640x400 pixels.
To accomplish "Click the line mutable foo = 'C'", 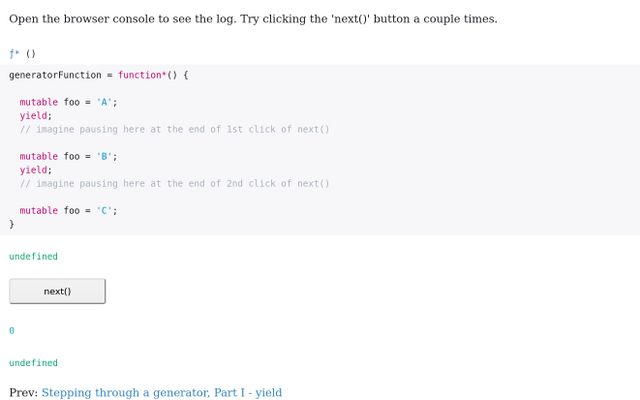I will [x=69, y=211].
